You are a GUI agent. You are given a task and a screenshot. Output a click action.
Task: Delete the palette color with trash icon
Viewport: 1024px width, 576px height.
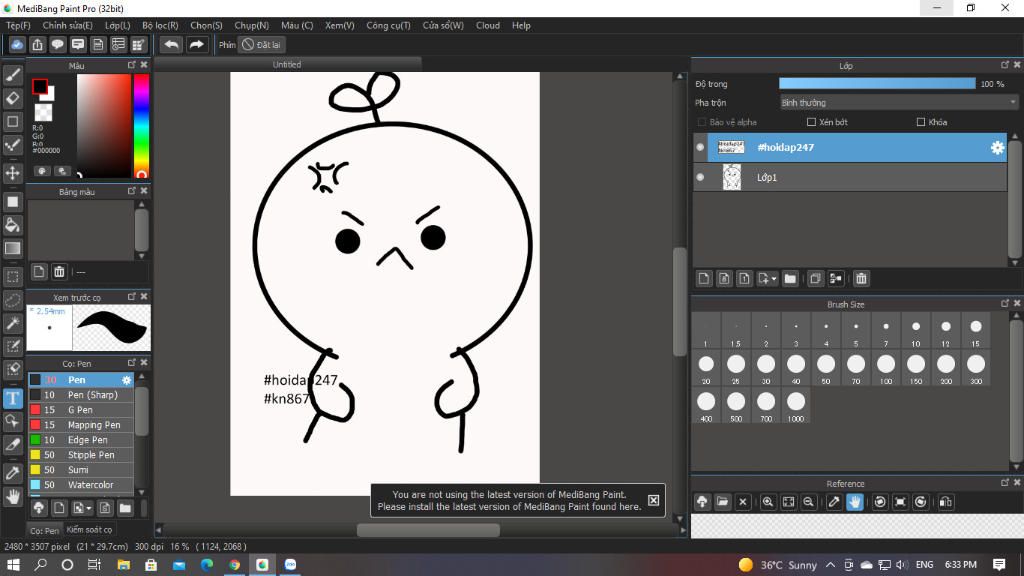click(59, 272)
